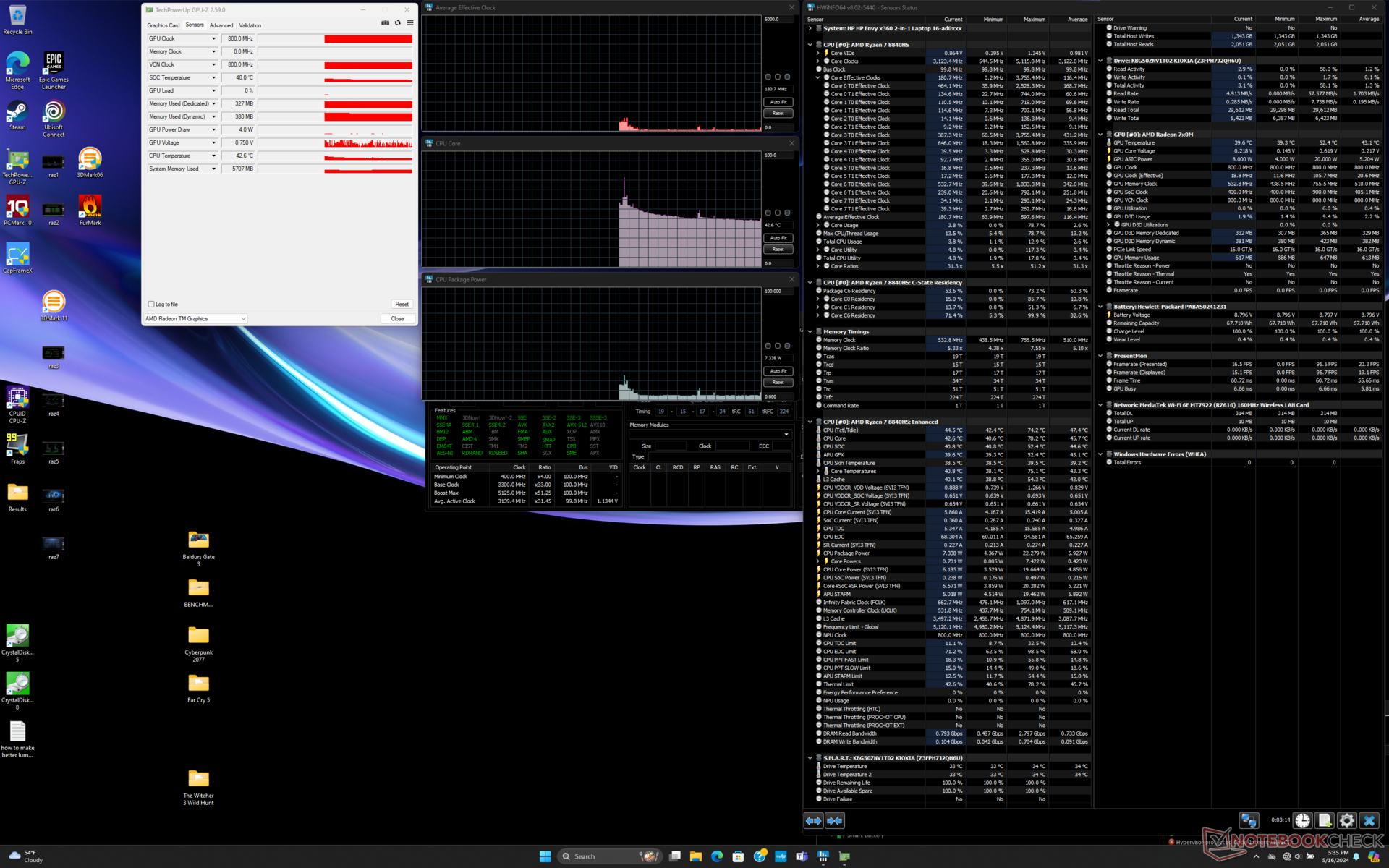The image size is (1389, 868).
Task: Click the GPU-Z Reset button
Action: coord(402,305)
